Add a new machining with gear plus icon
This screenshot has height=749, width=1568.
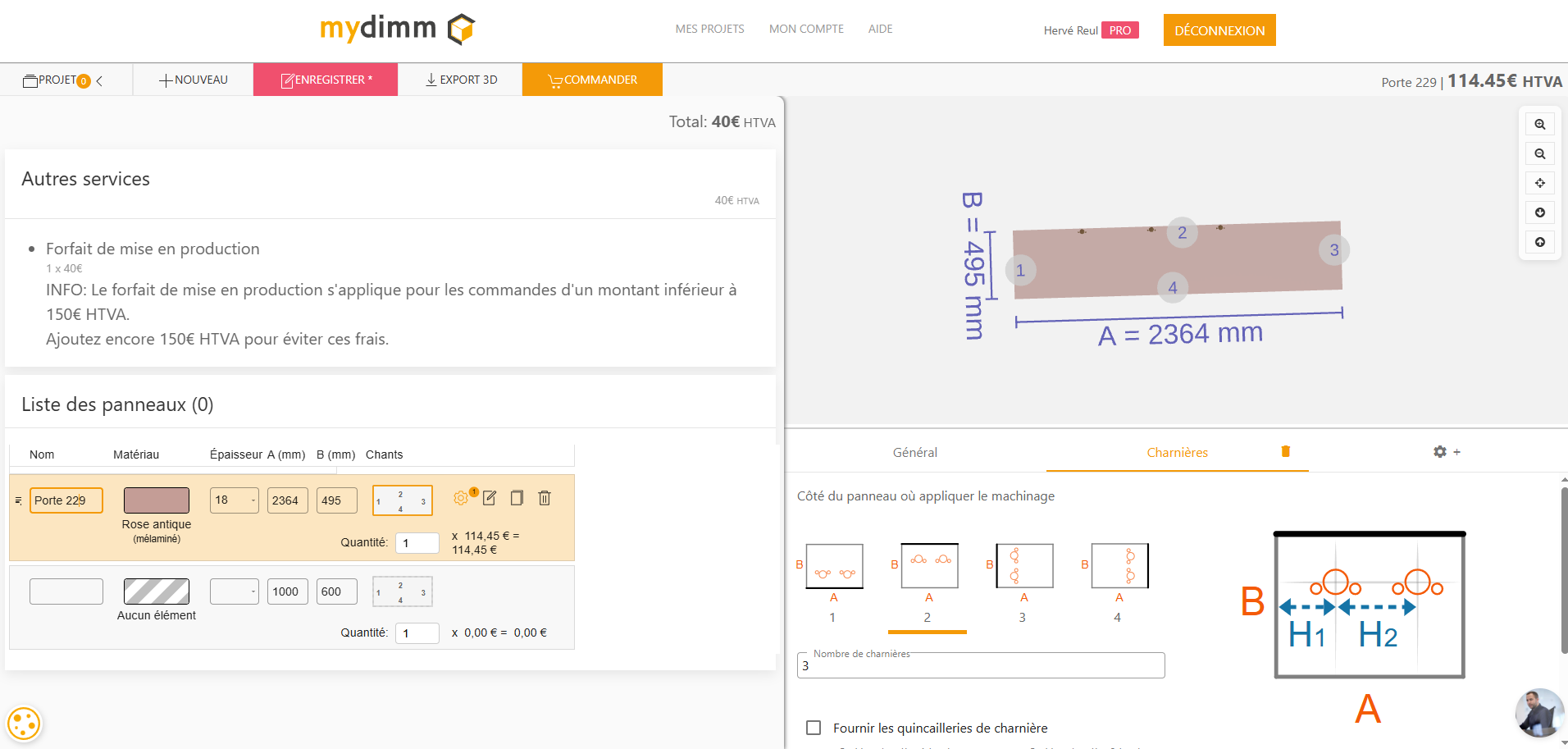pos(1446,452)
